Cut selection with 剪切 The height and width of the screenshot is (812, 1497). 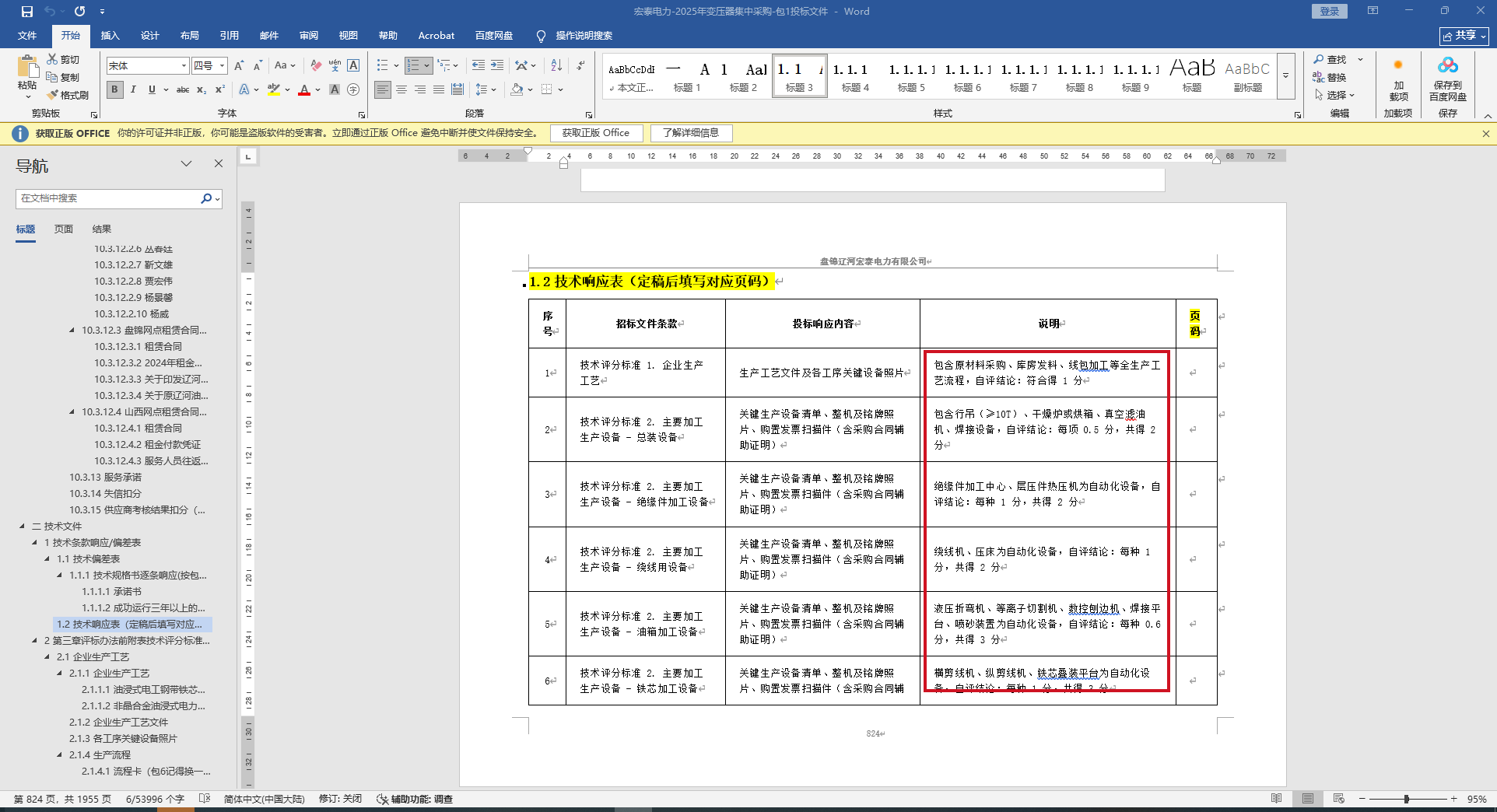click(63, 59)
